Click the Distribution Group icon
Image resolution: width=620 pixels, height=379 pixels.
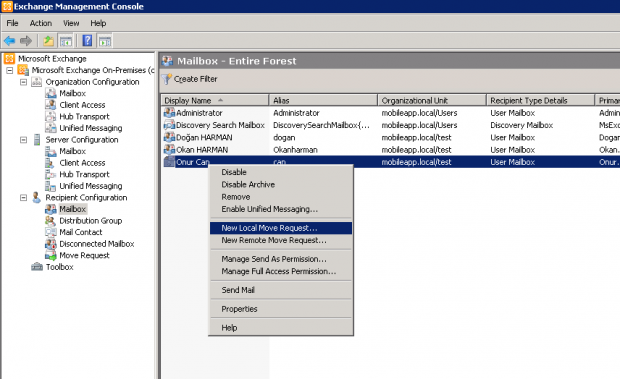[x=50, y=221]
